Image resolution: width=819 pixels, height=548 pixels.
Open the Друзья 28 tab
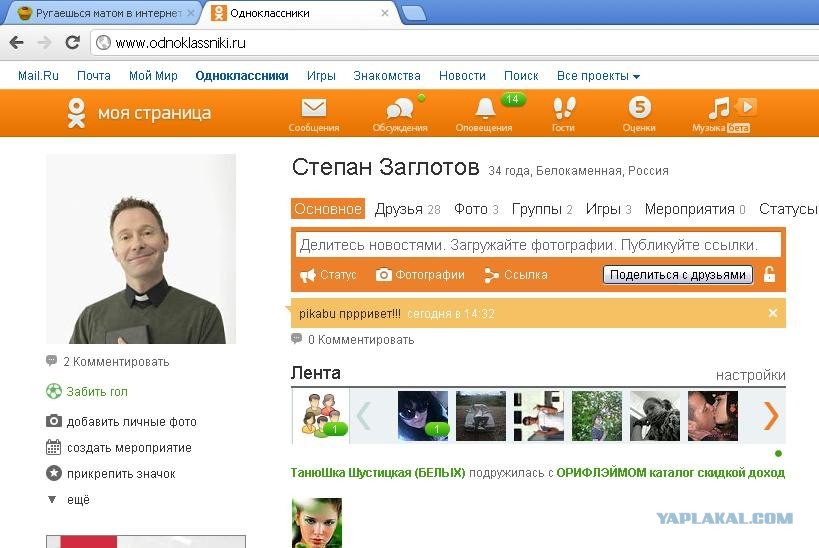pyautogui.click(x=407, y=209)
